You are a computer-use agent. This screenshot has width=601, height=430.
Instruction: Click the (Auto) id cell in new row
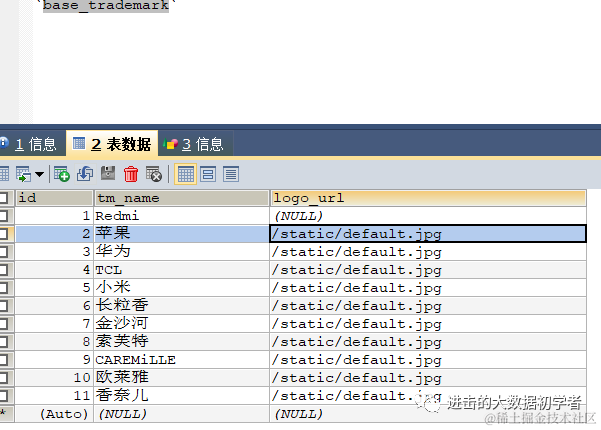tap(54, 414)
